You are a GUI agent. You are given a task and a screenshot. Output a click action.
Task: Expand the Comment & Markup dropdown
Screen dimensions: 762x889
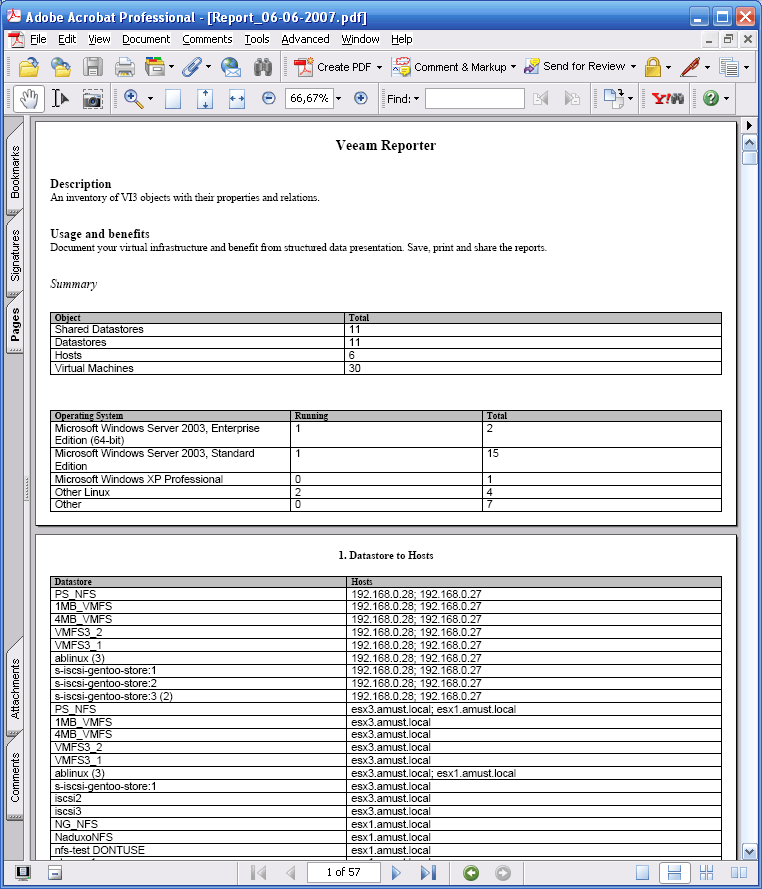[x=513, y=67]
